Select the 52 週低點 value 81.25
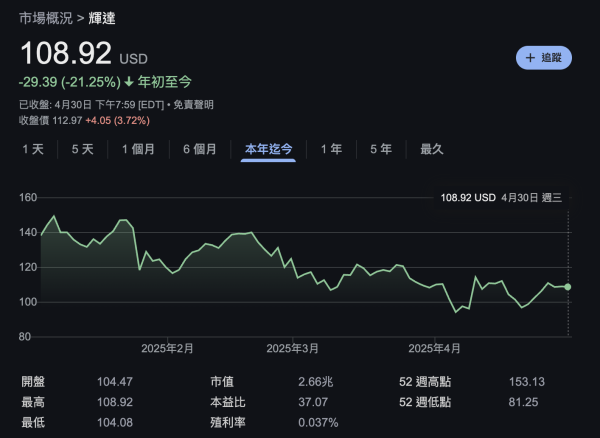The image size is (600, 438). pyautogui.click(x=523, y=402)
